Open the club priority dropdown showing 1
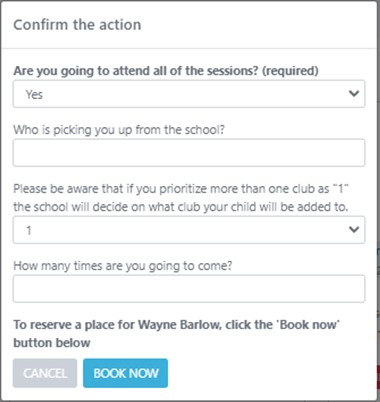Screen dimensions: 380x402 pyautogui.click(x=189, y=230)
